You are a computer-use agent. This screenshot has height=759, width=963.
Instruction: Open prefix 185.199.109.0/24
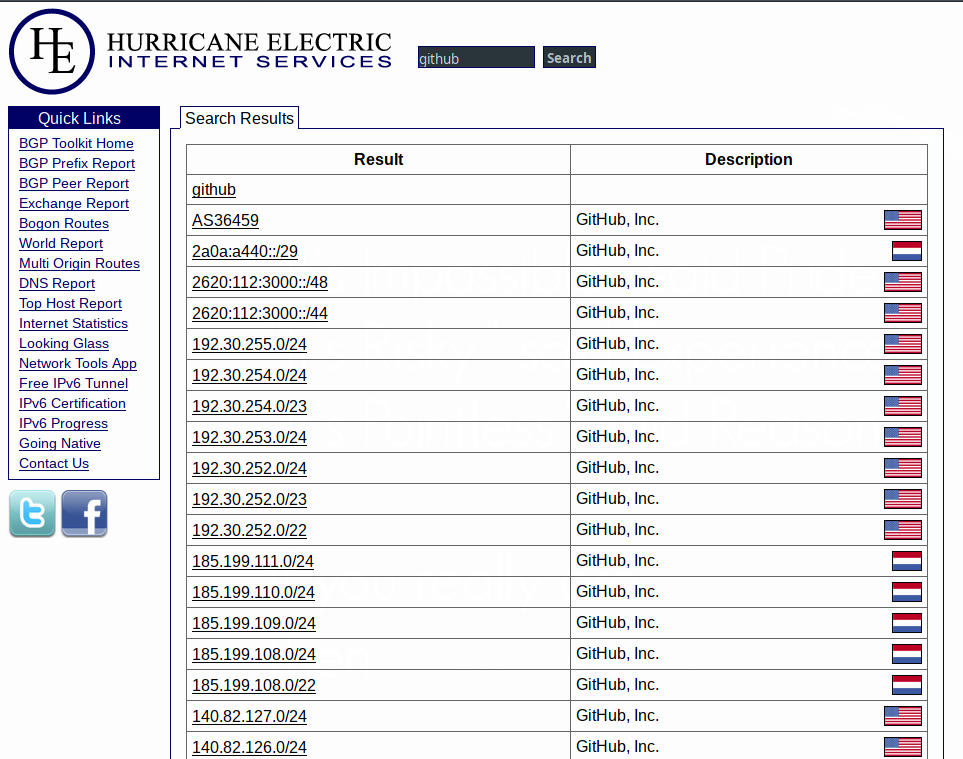click(254, 623)
